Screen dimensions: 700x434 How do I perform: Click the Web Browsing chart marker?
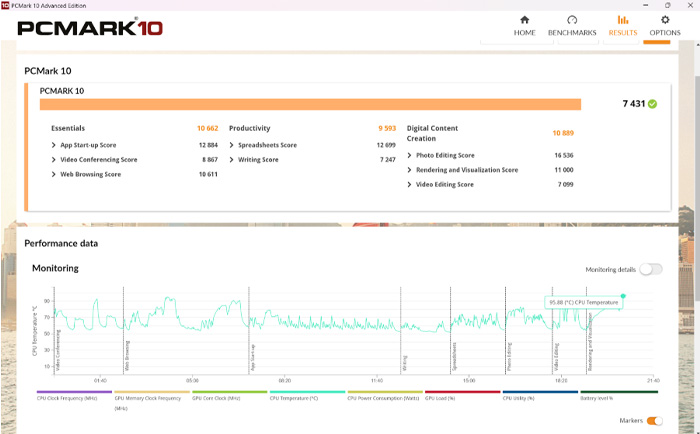pos(128,356)
